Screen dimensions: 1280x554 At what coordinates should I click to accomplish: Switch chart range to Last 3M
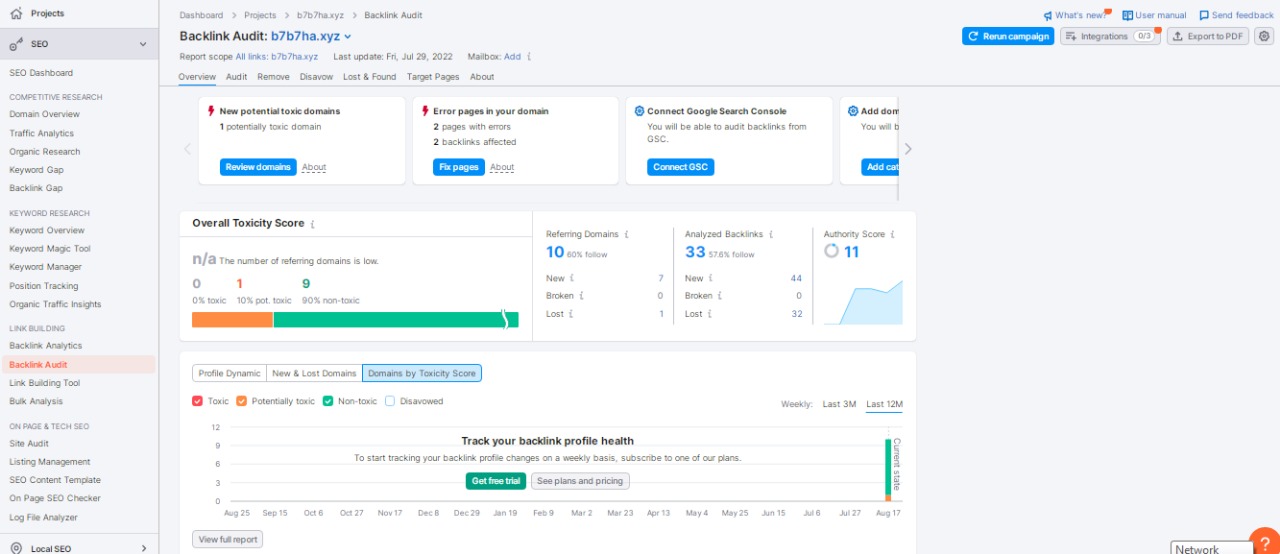tap(839, 404)
